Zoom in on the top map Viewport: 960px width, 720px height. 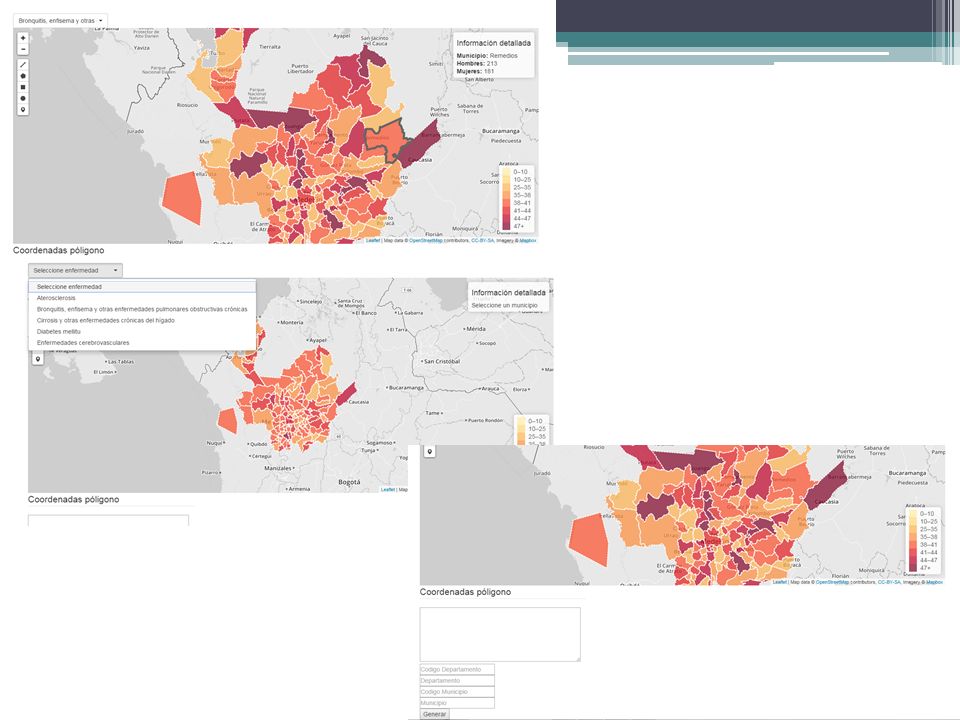(23, 38)
